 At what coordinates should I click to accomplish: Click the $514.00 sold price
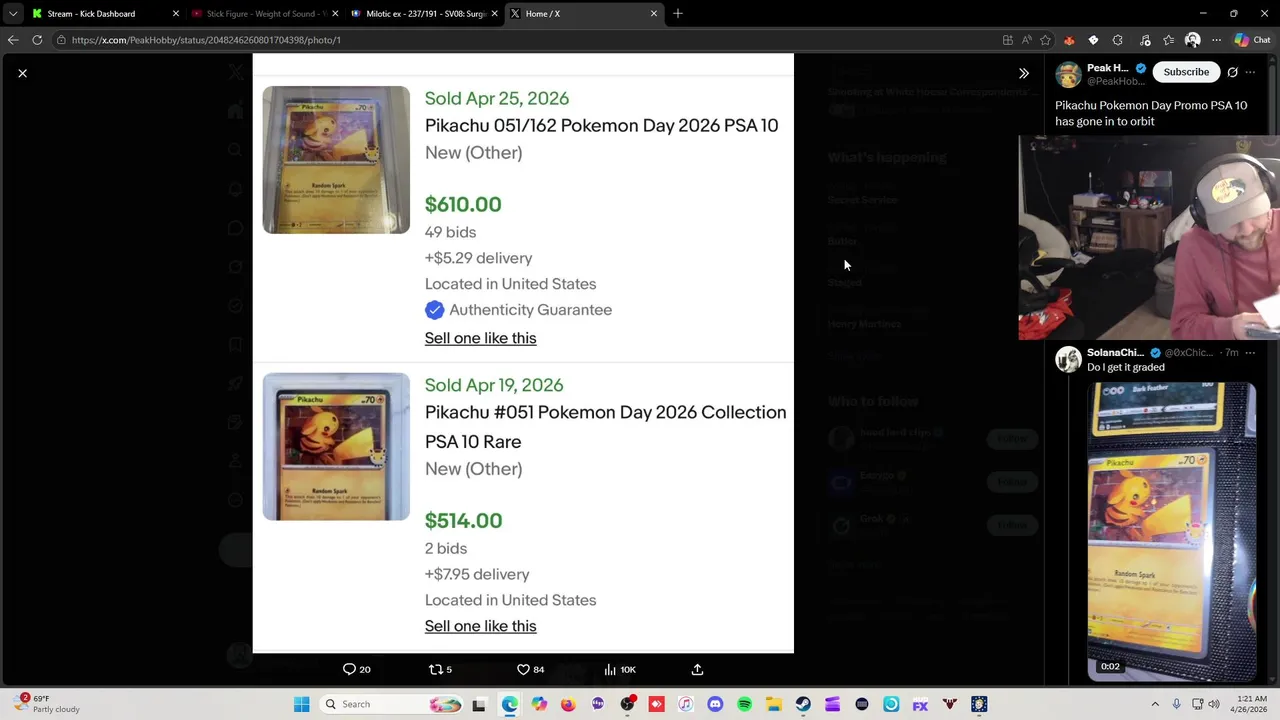[463, 520]
